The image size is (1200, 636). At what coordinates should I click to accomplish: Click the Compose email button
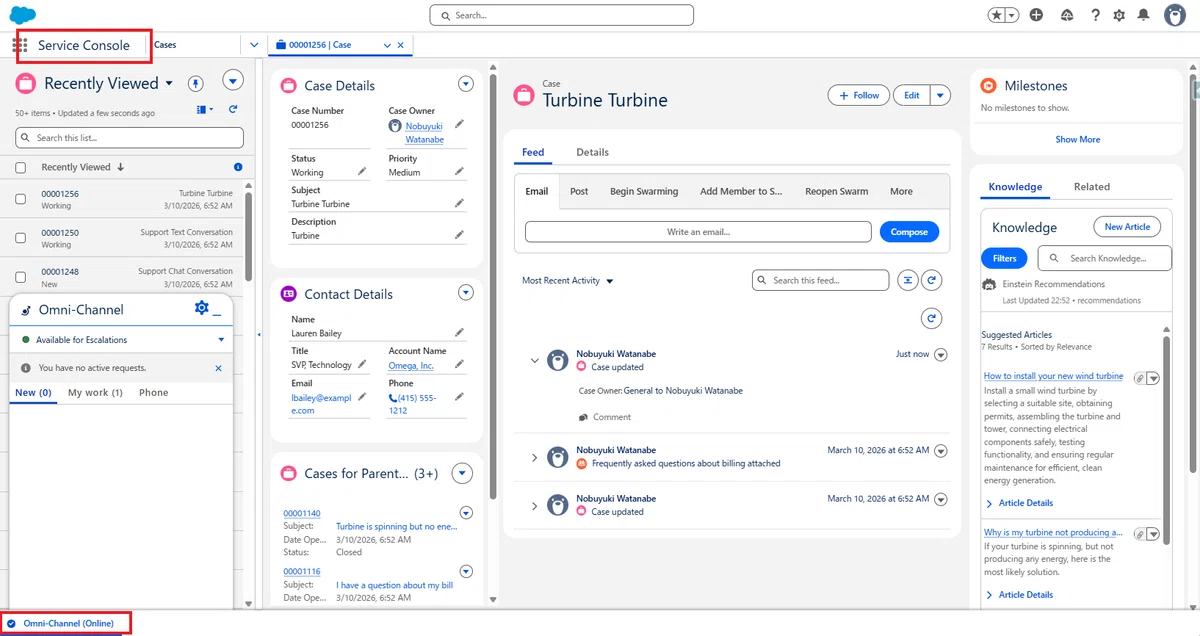coord(909,232)
